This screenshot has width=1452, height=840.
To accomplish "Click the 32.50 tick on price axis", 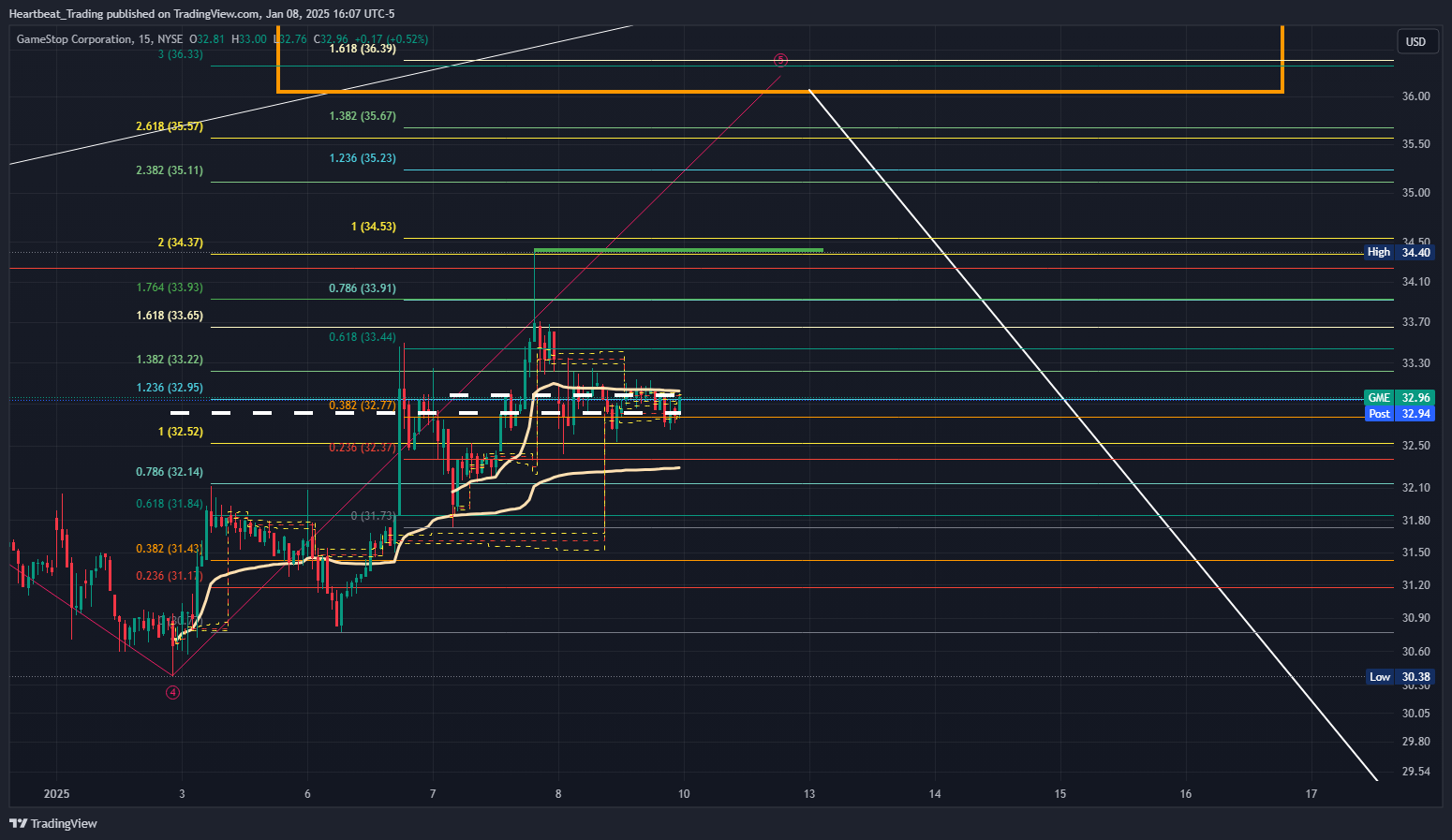I will pyautogui.click(x=1415, y=446).
